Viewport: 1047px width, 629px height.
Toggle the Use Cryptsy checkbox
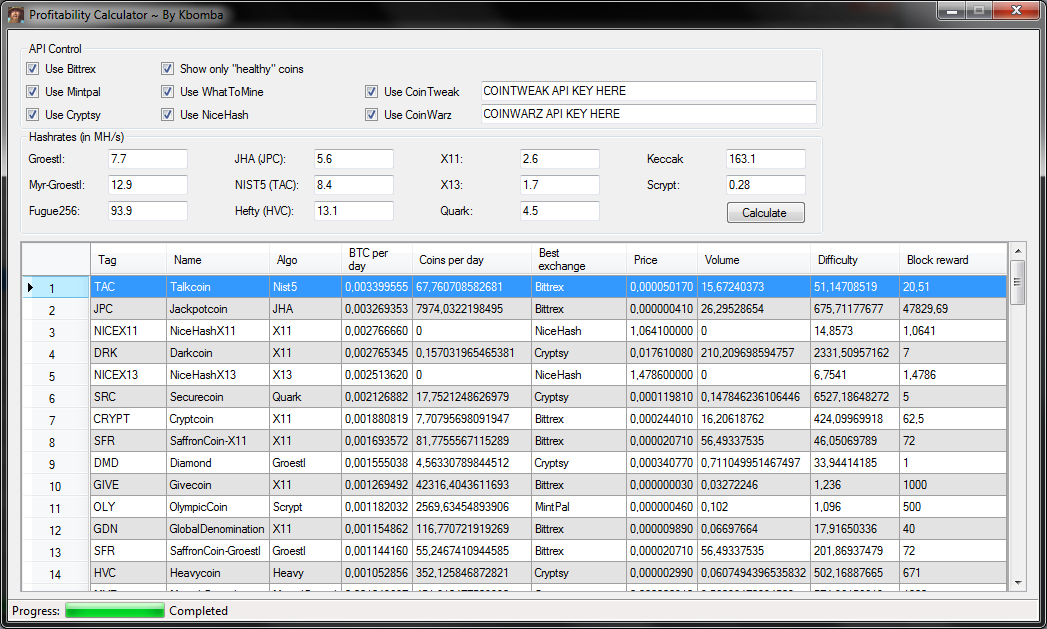[32, 115]
